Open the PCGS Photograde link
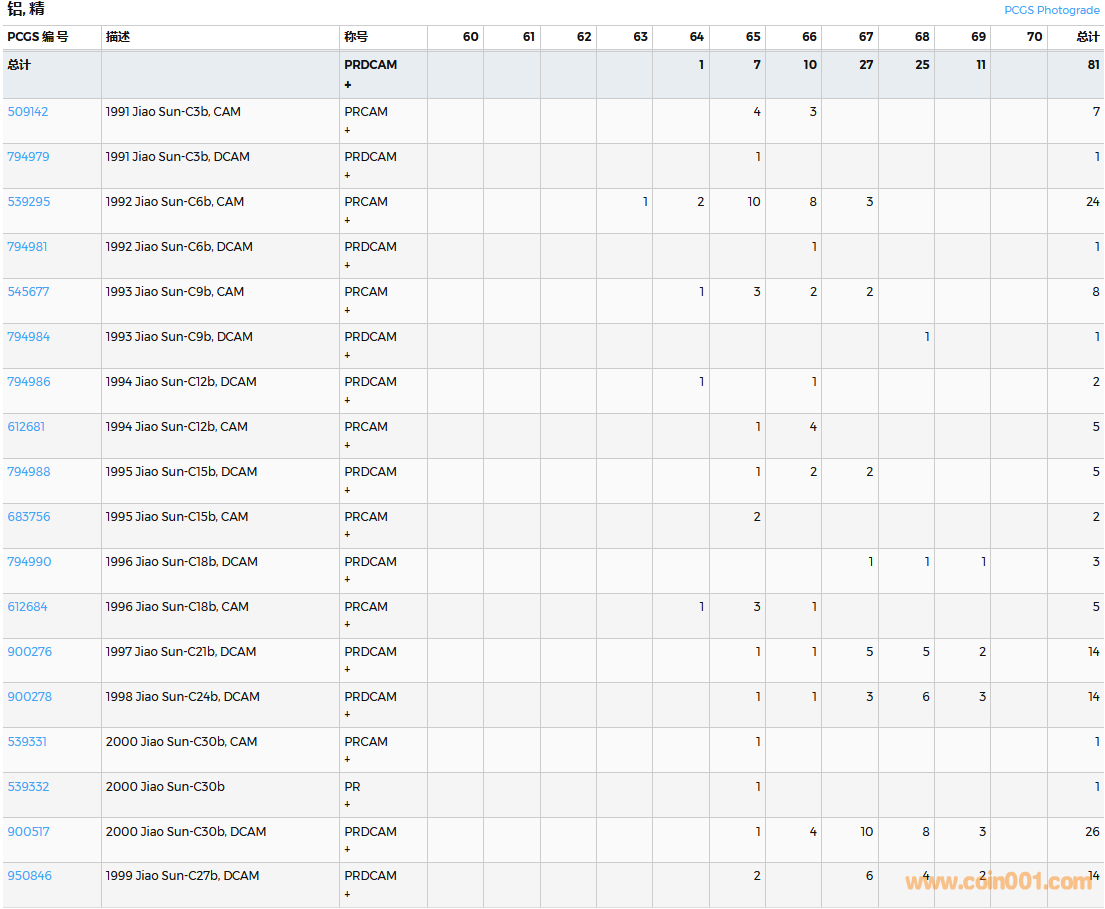 (1051, 10)
